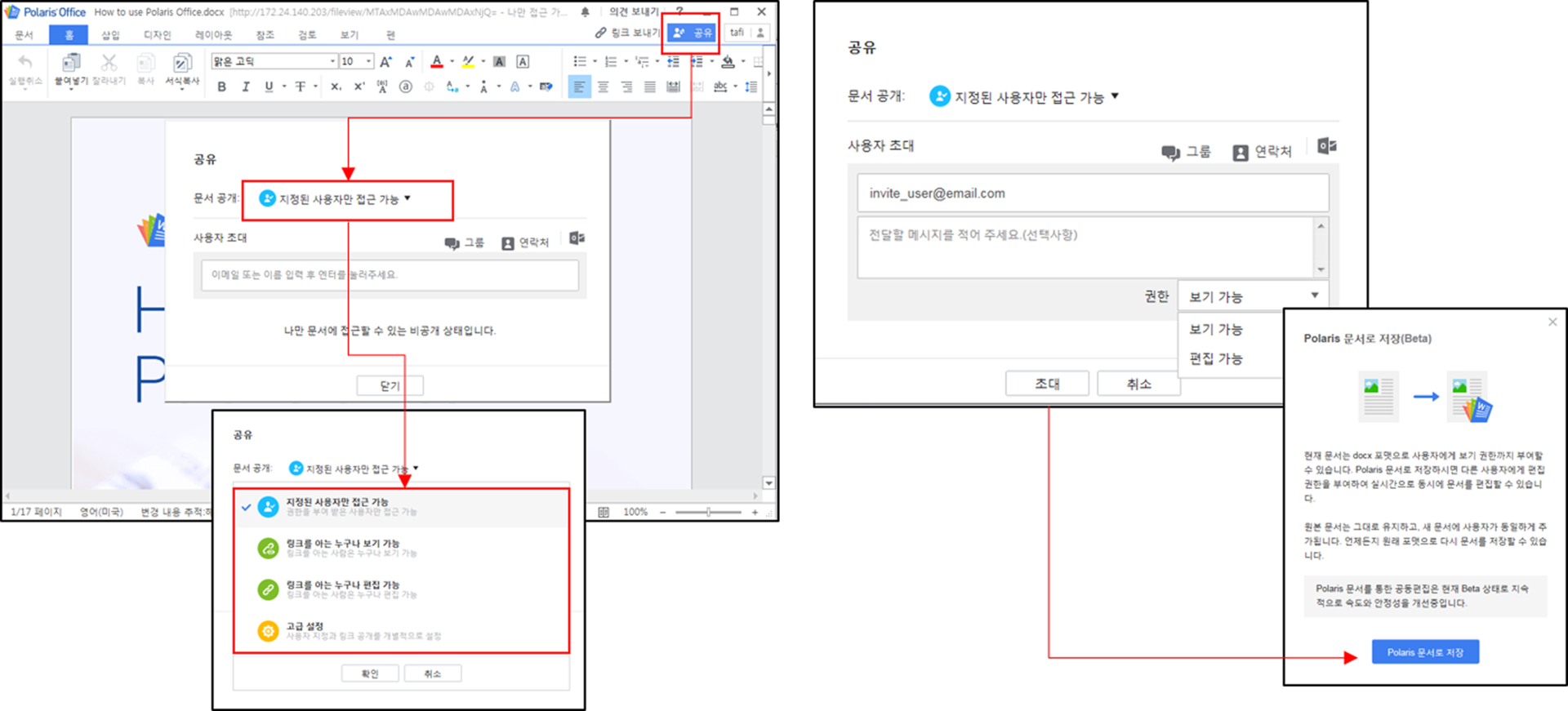
Task: Select the '고급 설정' advanced option
Action: [x=402, y=631]
